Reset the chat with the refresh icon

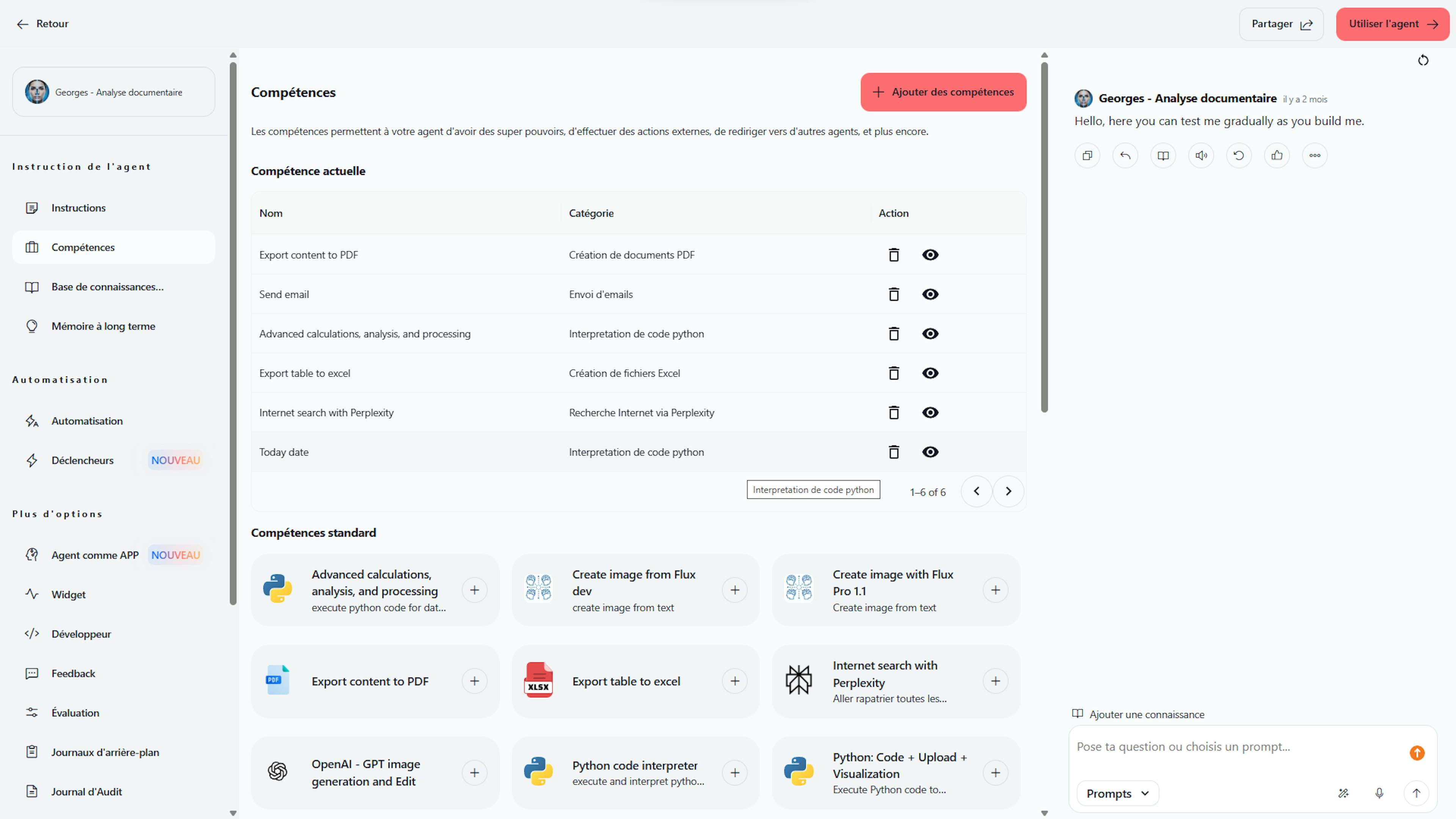pyautogui.click(x=1423, y=61)
